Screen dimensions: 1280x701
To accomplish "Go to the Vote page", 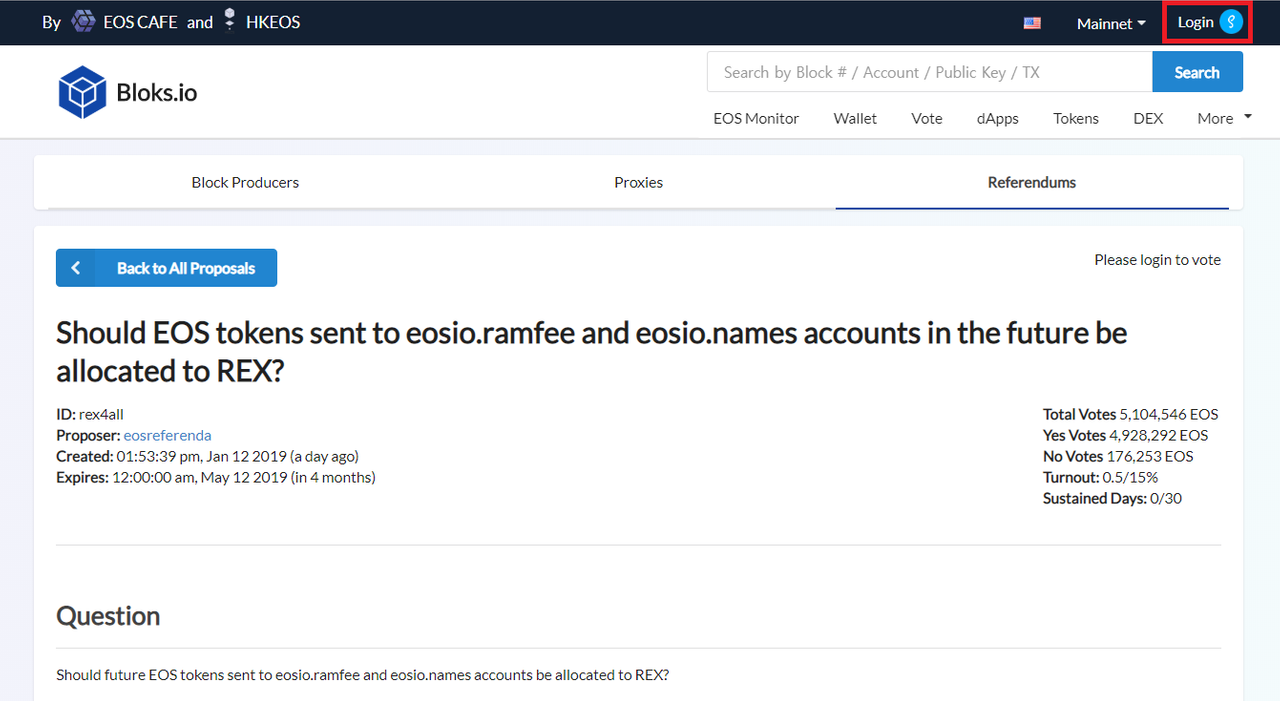I will (x=927, y=118).
